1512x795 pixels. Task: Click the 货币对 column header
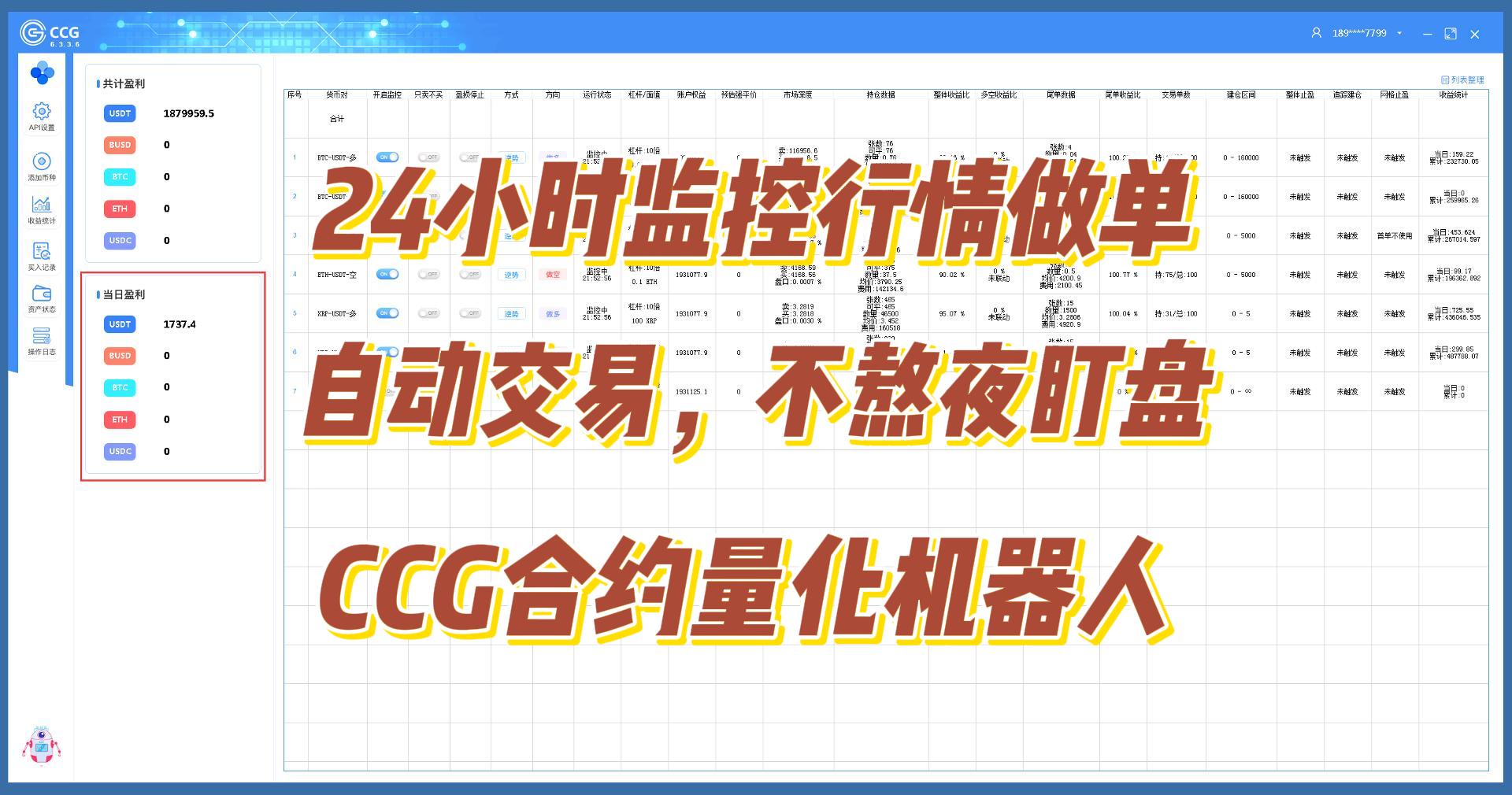coord(337,94)
